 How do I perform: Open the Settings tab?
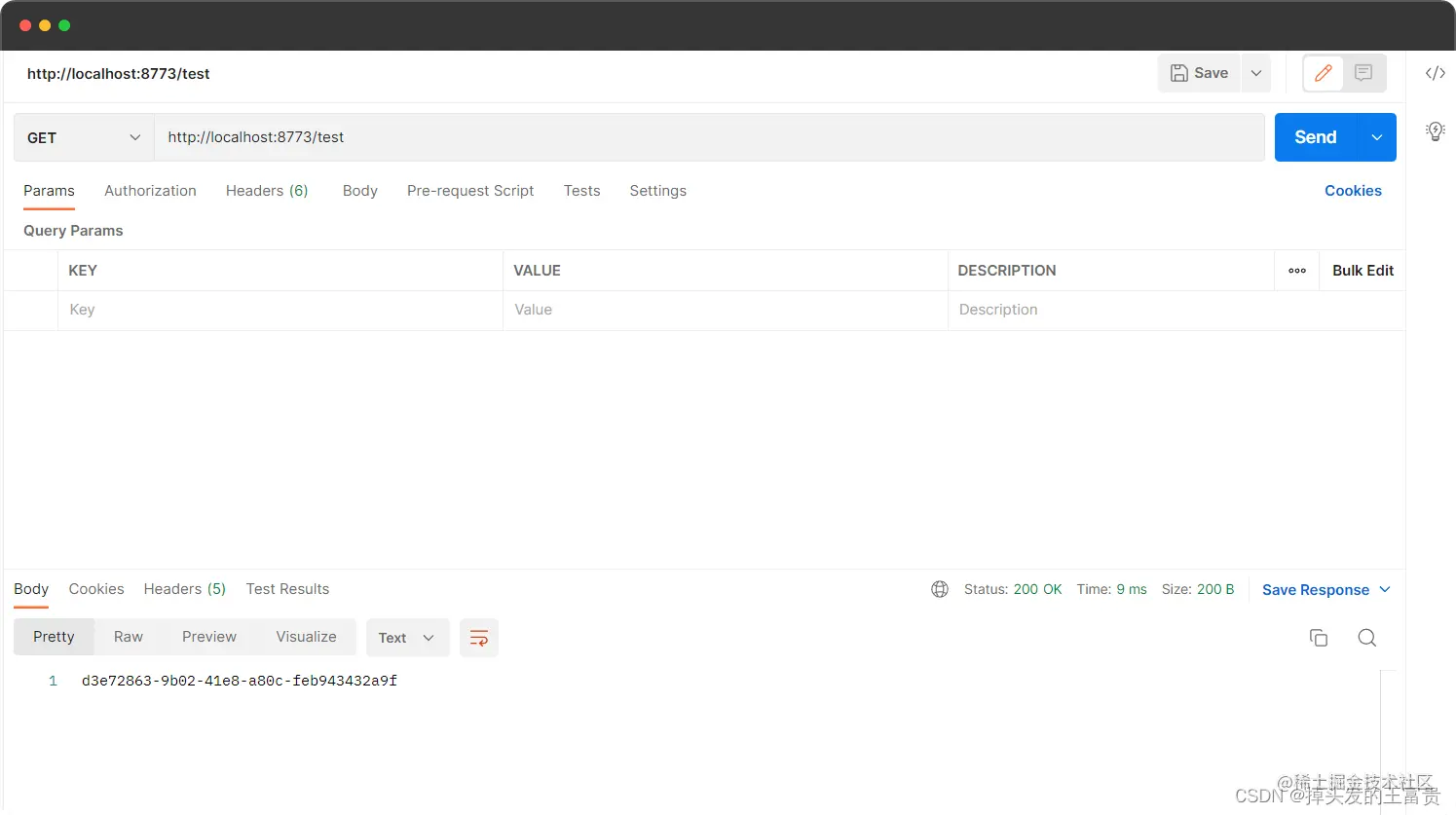[x=658, y=191]
